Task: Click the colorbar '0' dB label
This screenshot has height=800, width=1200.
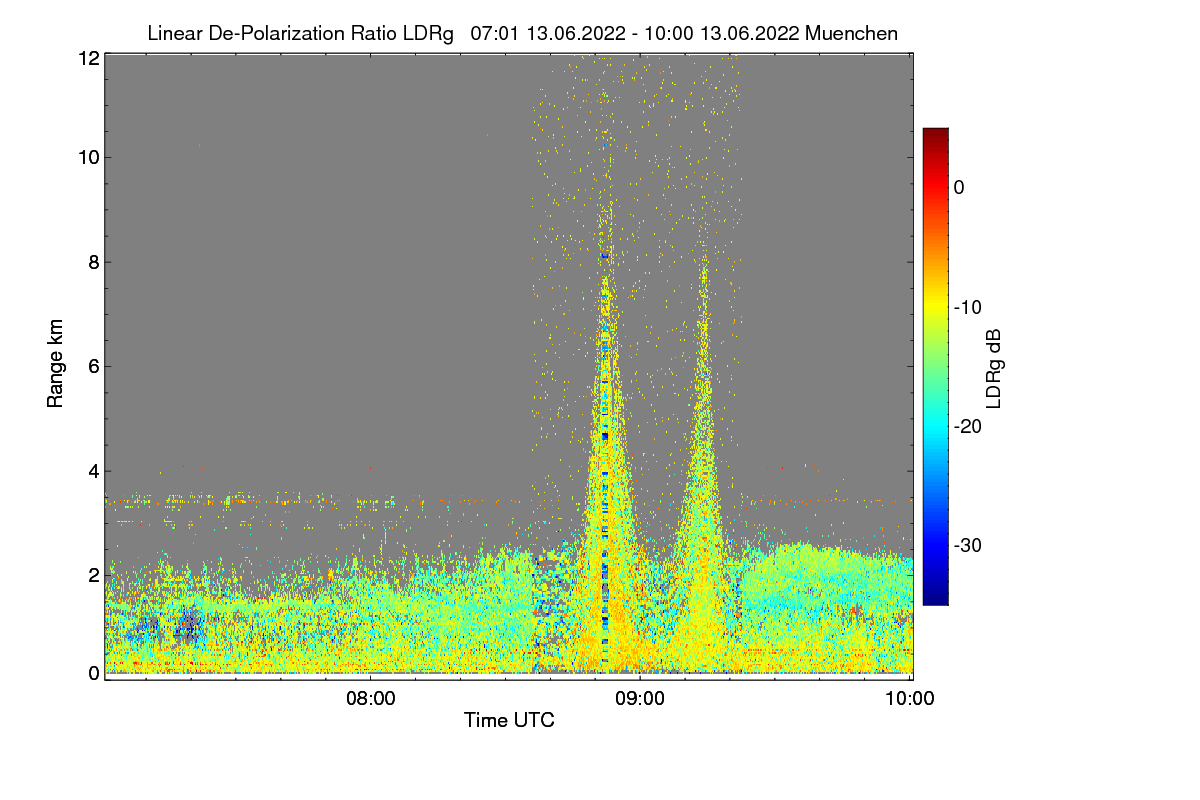Action: [x=959, y=187]
